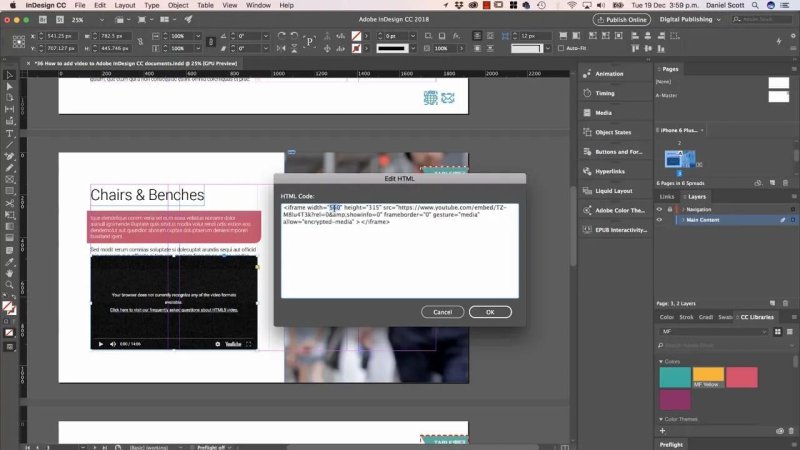This screenshot has height=450, width=800.
Task: Click the Bridge icon in application bar
Action: coord(43,19)
